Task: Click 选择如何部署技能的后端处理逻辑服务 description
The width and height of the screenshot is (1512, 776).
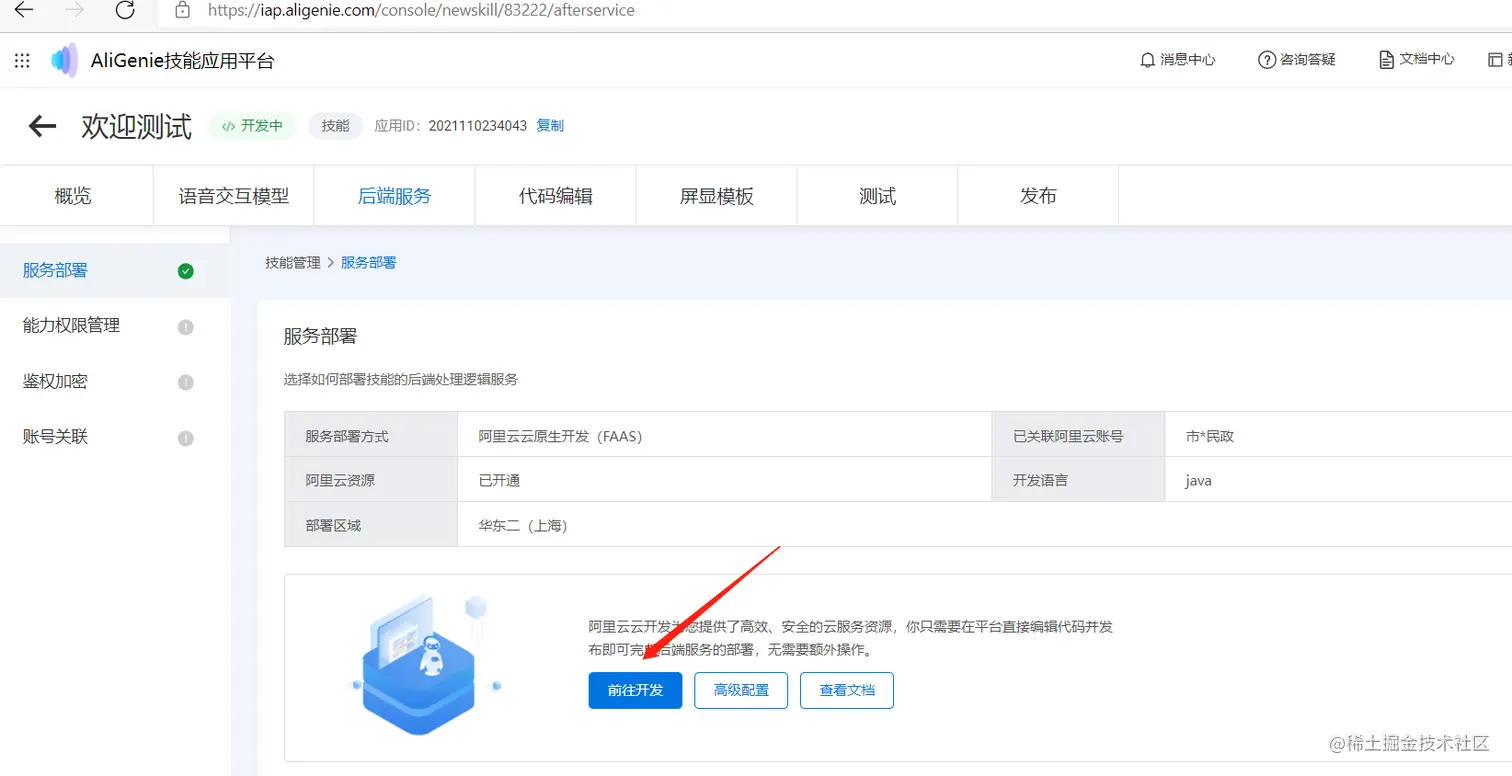Action: coord(401,380)
